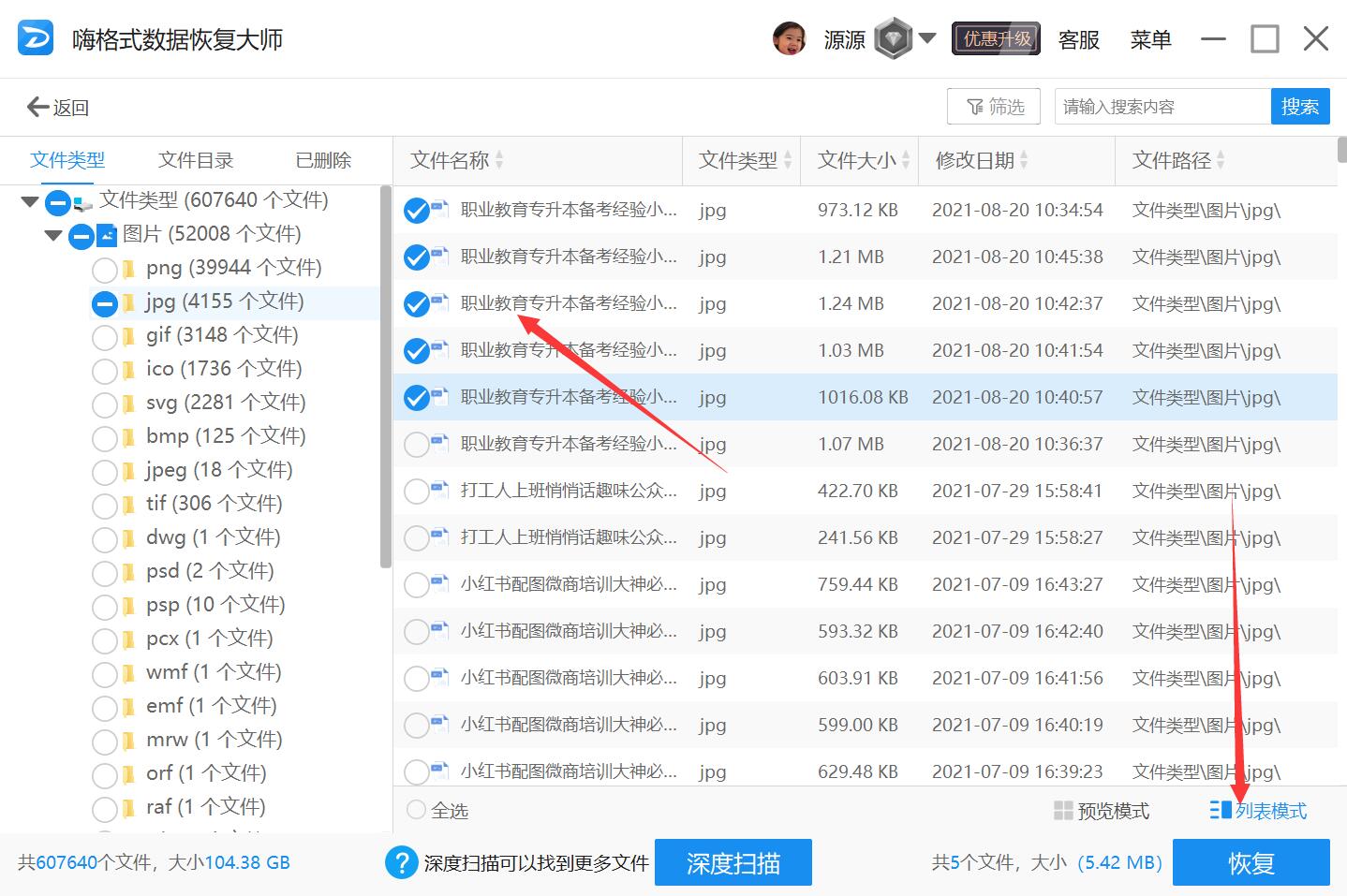Collapse the 图片 tree node
This screenshot has height=896, width=1347.
pyautogui.click(x=53, y=235)
